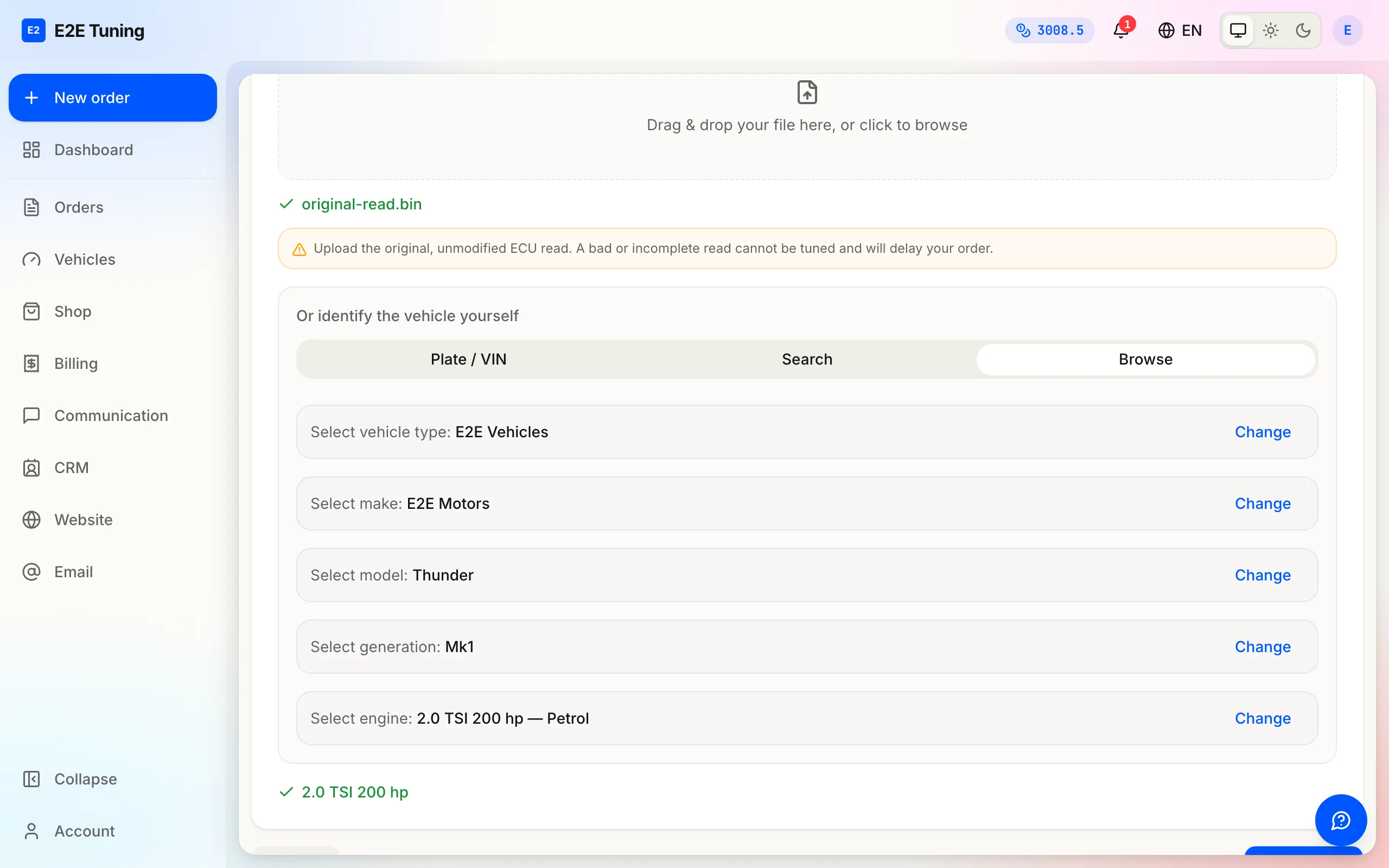Click the Shop bag icon
The width and height of the screenshot is (1389, 868).
point(31,312)
